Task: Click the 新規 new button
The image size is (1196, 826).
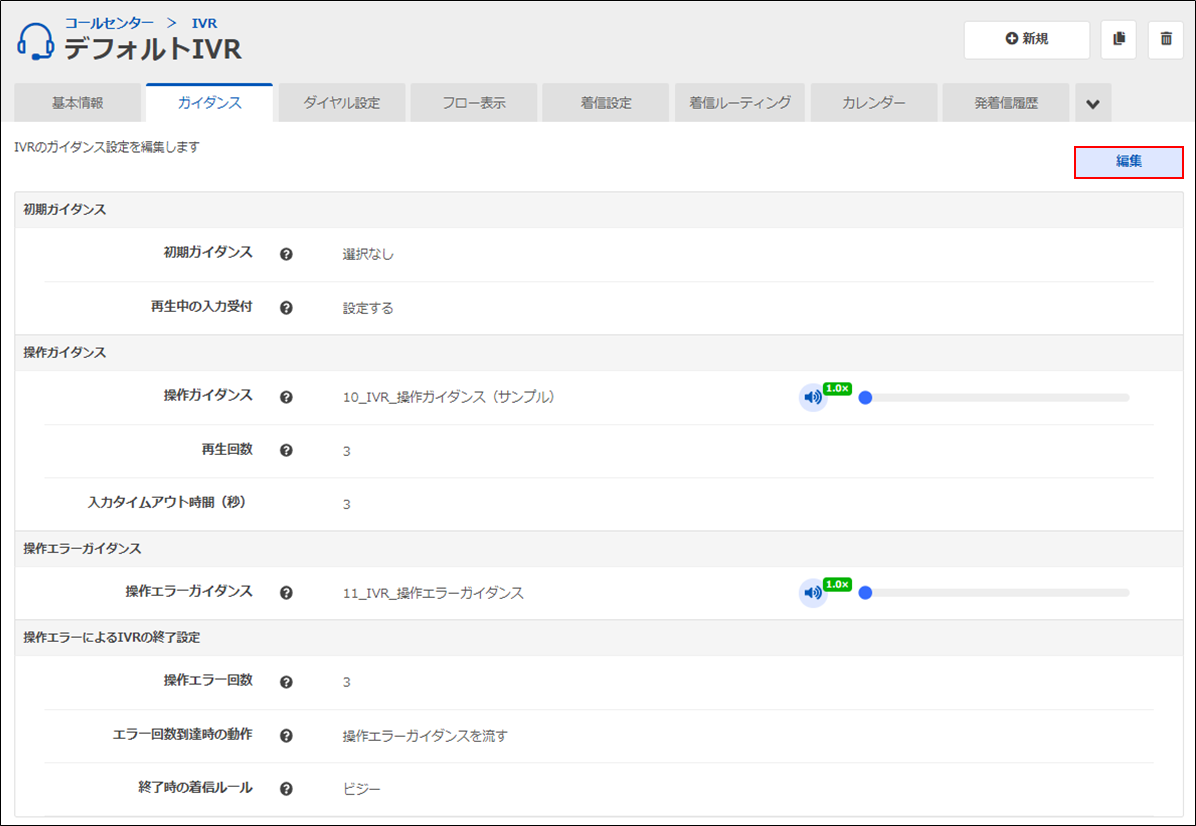Action: (x=1026, y=39)
